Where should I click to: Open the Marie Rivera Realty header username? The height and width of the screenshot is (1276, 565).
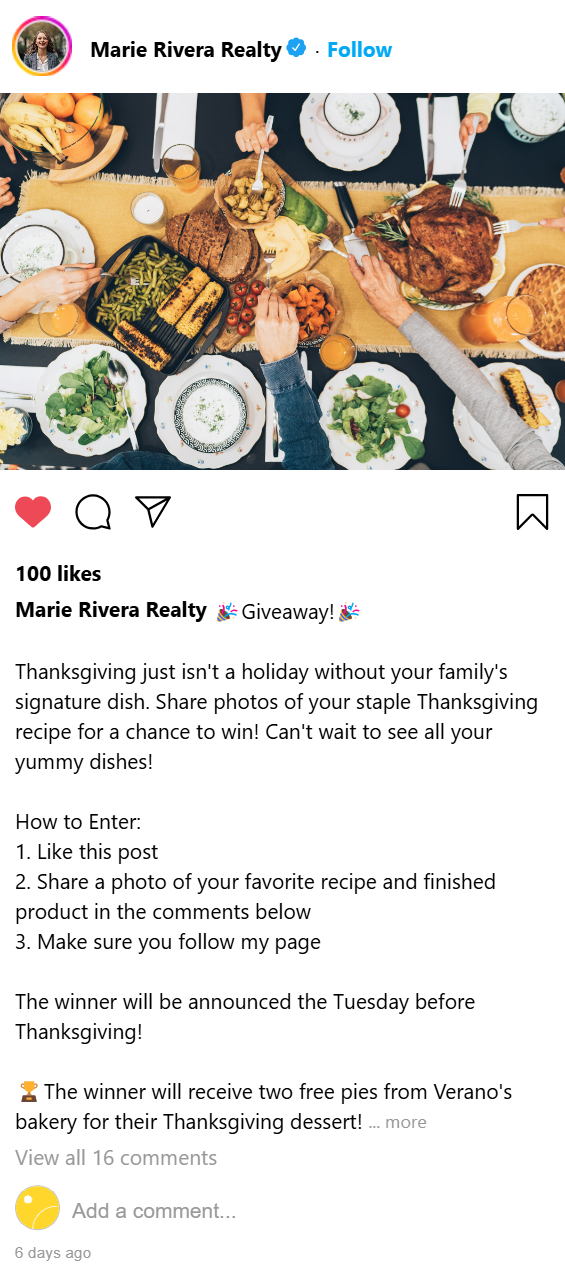coord(186,49)
